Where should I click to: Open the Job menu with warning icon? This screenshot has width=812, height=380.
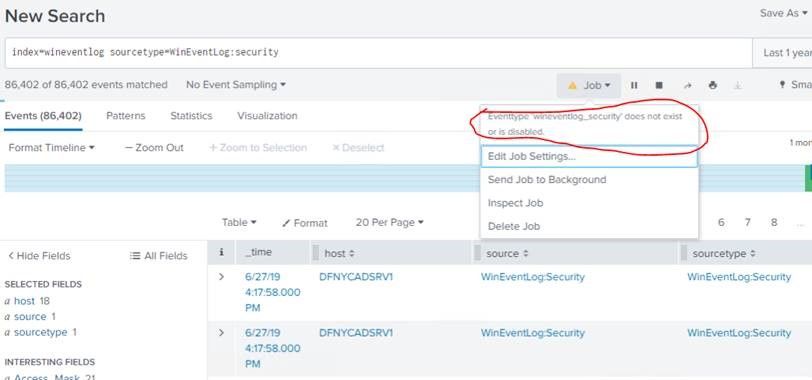[589, 85]
